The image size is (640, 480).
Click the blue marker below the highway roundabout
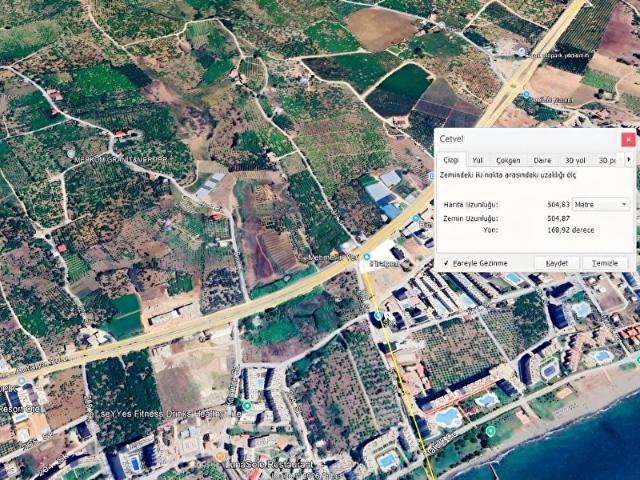click(526, 95)
